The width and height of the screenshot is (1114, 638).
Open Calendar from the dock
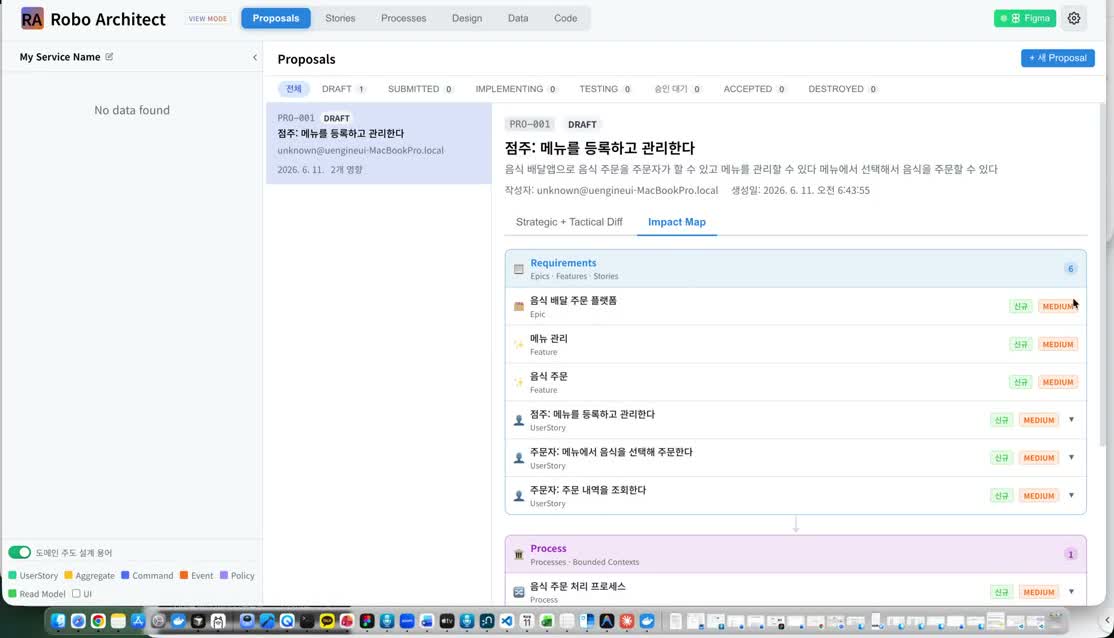526,621
